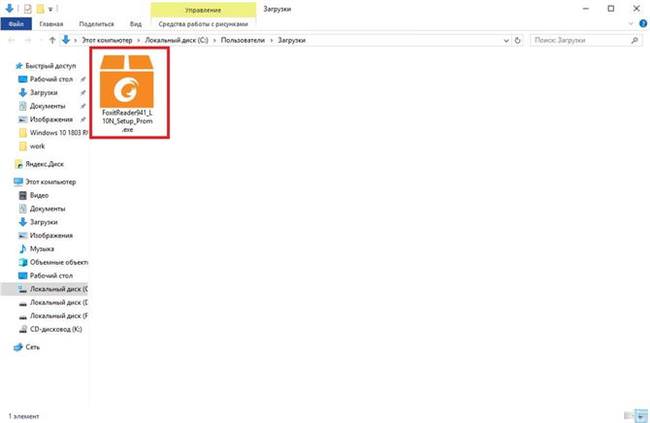Open Загрузки under Быстрый доступ
Viewport: 650px width, 423px height.
point(44,92)
